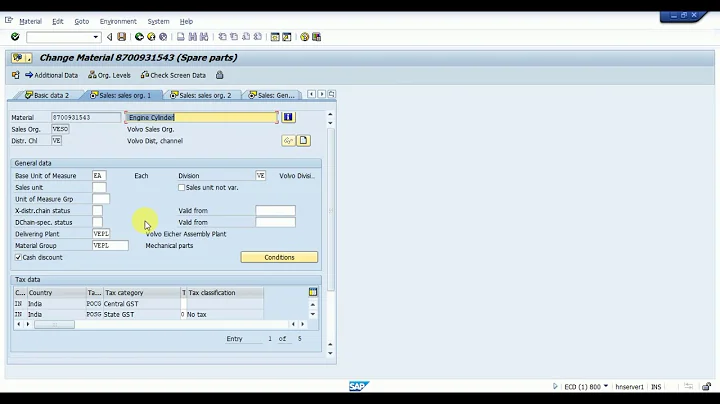Click the green Enter checkmark icon
This screenshot has width=720, height=404.
15,37
